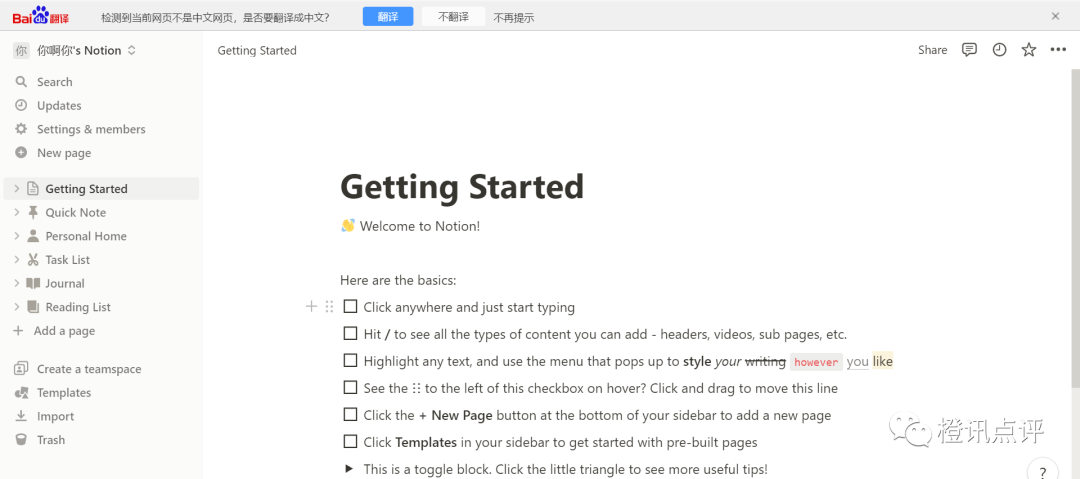Click the Personal Home person icon
This screenshot has height=479, width=1080.
(32, 236)
